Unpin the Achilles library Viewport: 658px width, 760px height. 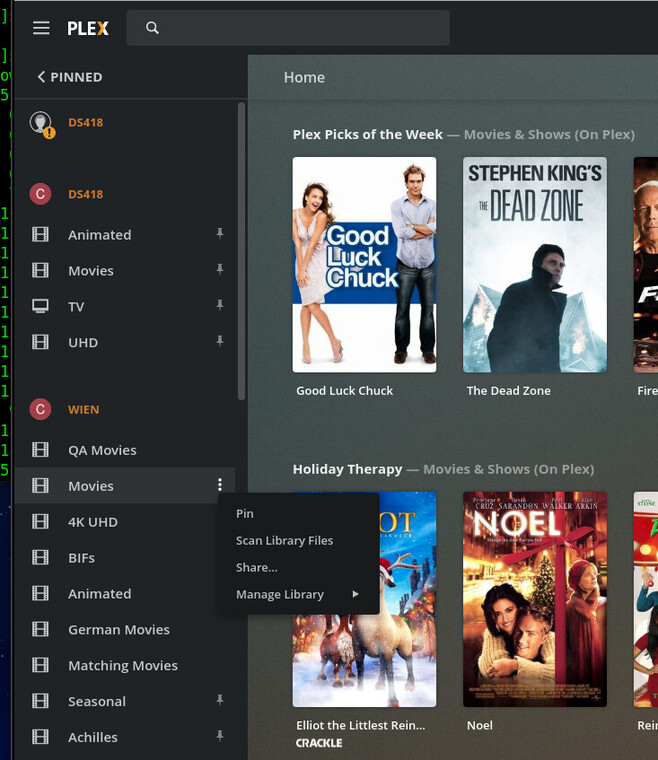(x=220, y=736)
